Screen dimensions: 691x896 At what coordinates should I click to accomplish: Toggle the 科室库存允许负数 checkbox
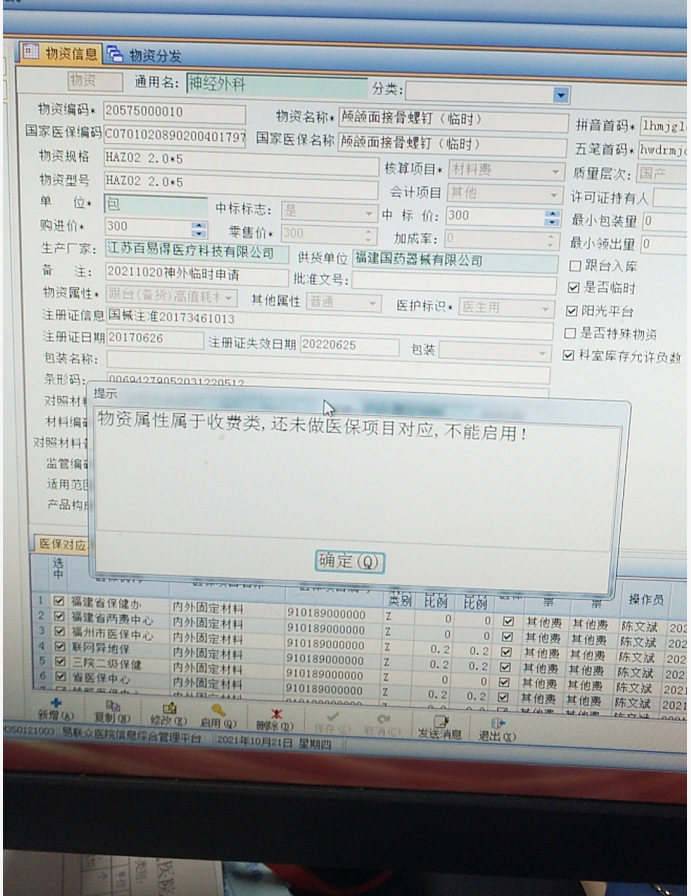(x=568, y=355)
